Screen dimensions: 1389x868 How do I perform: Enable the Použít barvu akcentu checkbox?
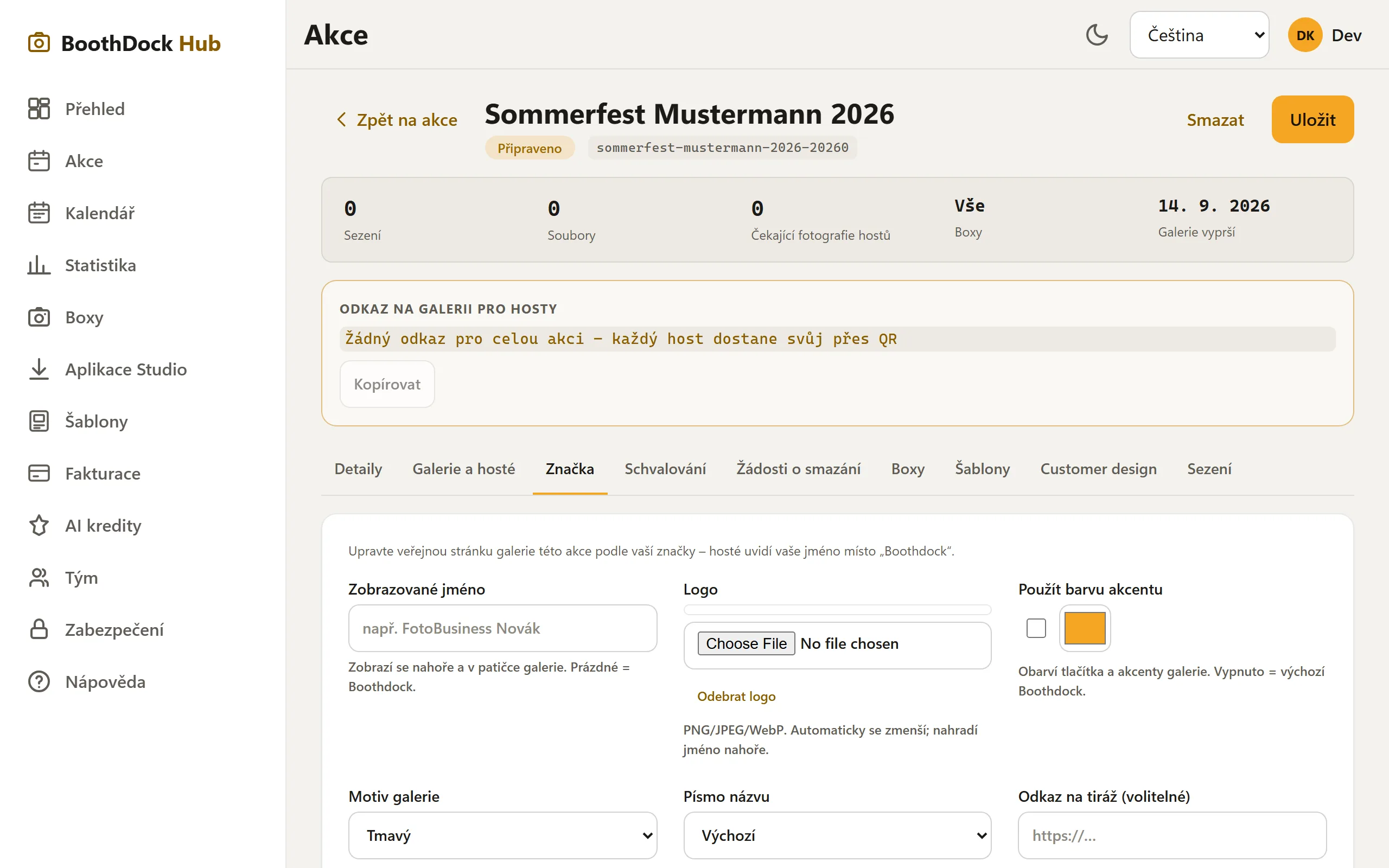tap(1036, 628)
